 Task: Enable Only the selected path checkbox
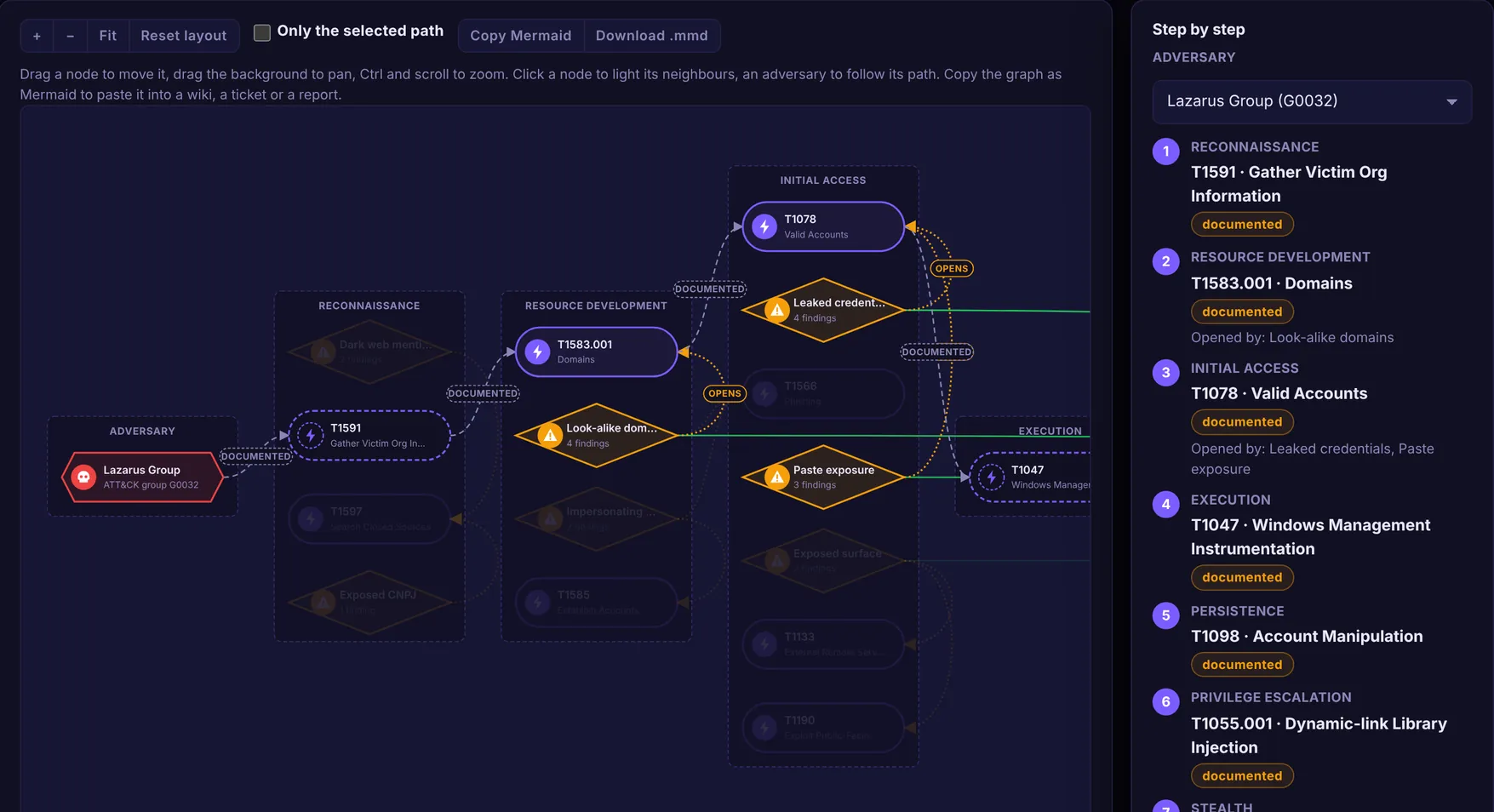[262, 32]
